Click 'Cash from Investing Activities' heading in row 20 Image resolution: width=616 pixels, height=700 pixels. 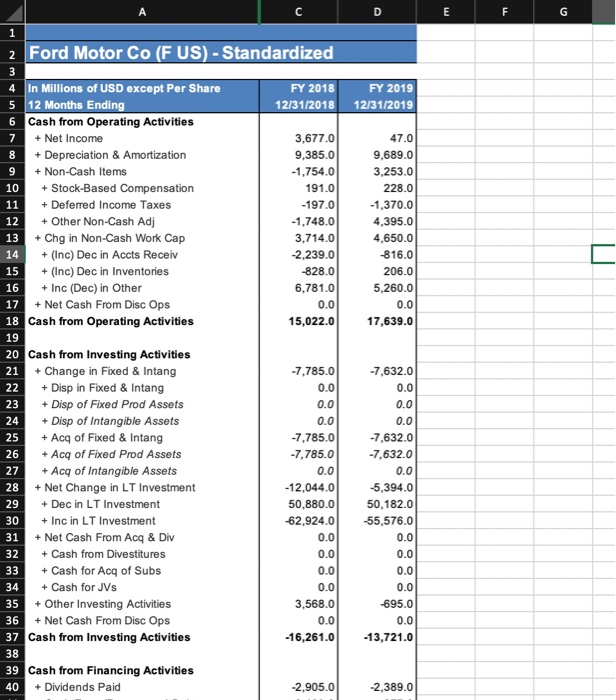pos(109,354)
